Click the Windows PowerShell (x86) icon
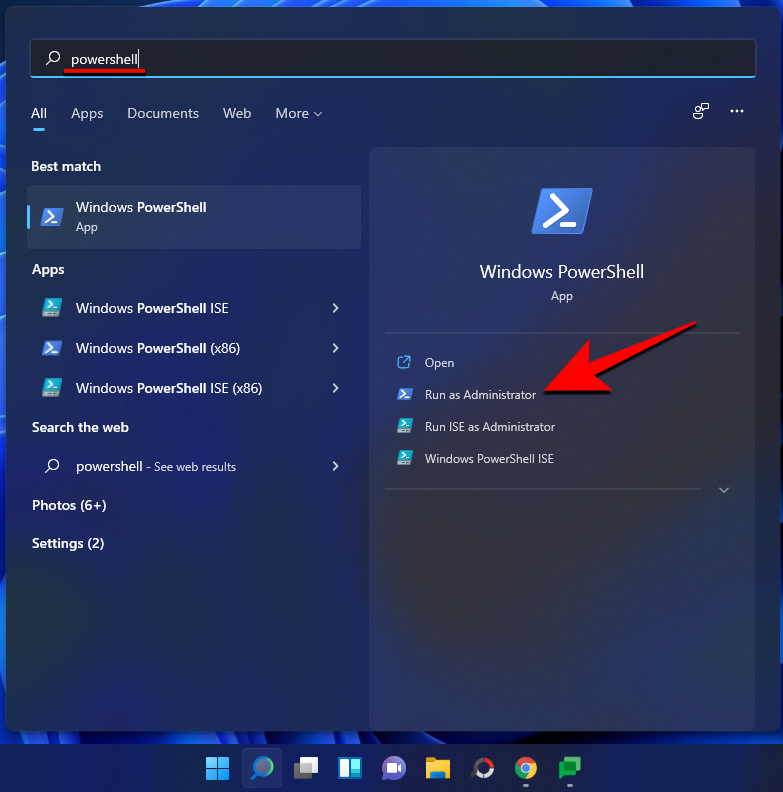This screenshot has height=792, width=783. pyautogui.click(x=52, y=348)
